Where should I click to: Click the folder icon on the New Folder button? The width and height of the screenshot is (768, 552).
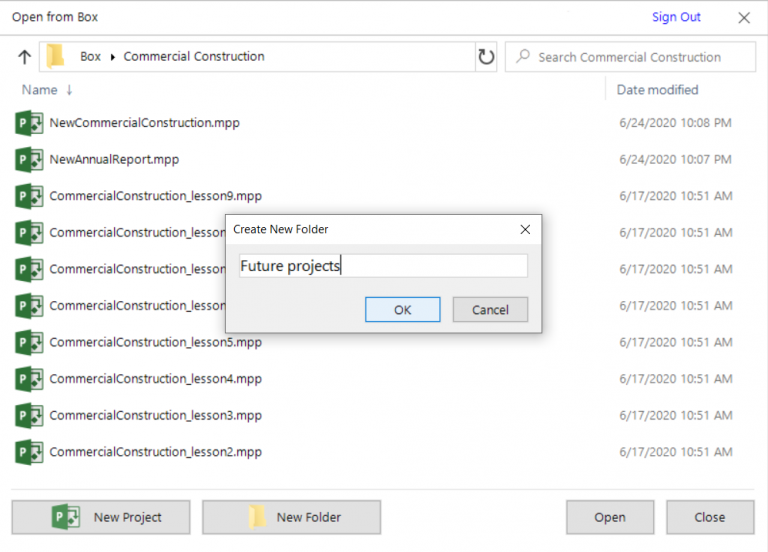257,517
